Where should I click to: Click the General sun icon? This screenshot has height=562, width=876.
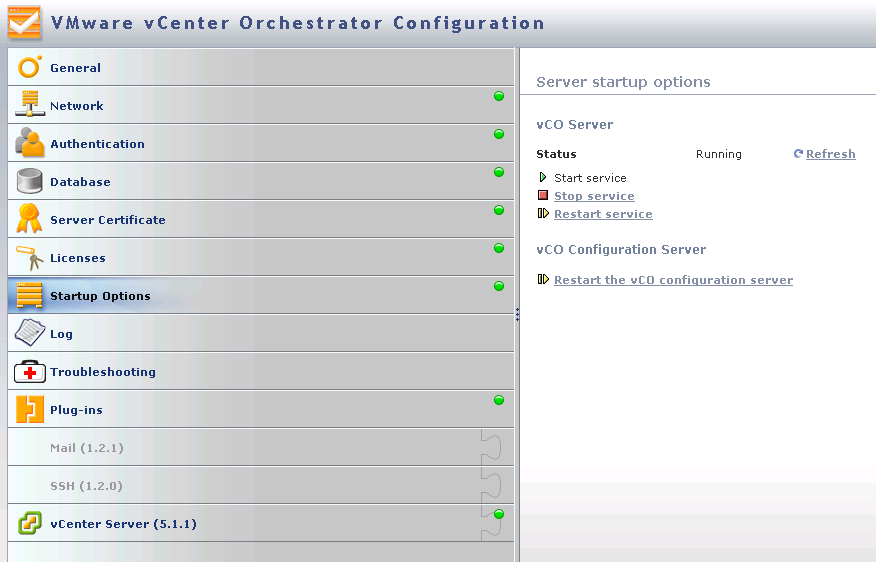pos(30,67)
